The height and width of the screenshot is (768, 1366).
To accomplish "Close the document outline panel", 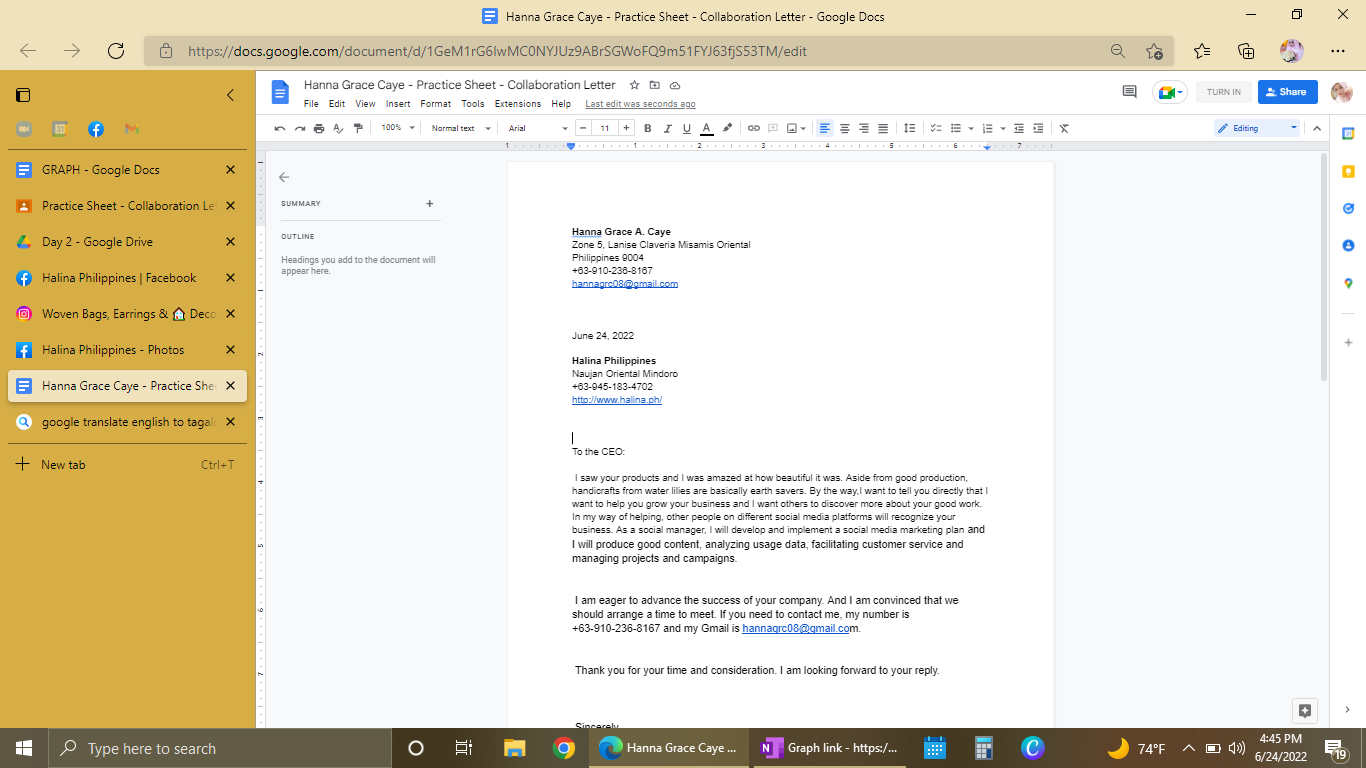I will pos(284,177).
